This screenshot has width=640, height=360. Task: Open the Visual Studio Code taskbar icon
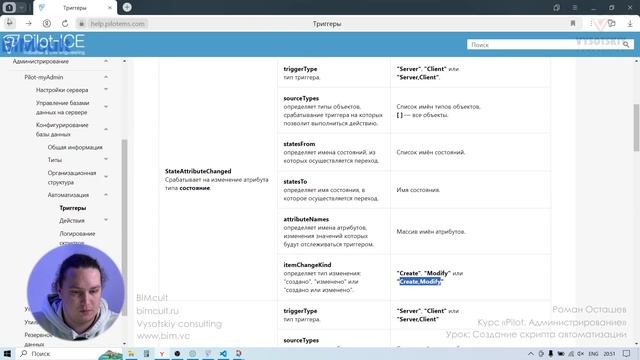[223, 353]
